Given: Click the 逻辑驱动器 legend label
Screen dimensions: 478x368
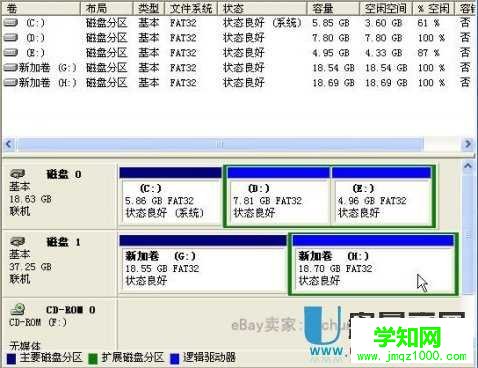Looking at the screenshot, I should pos(209,358).
